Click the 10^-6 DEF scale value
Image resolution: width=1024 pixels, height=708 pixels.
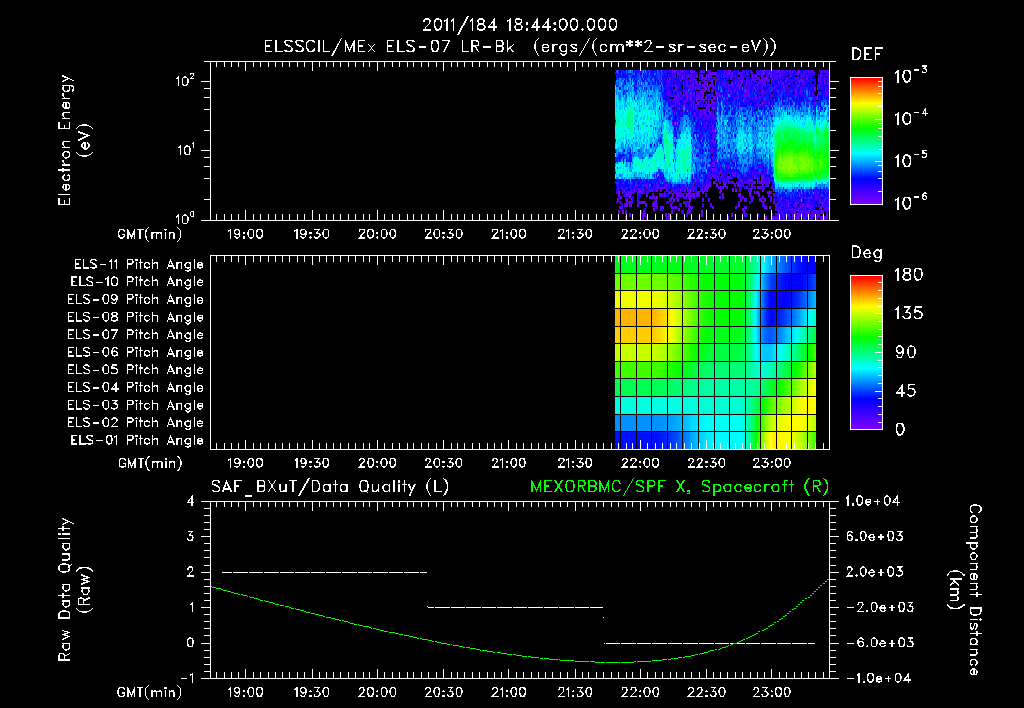pyautogui.click(x=910, y=202)
